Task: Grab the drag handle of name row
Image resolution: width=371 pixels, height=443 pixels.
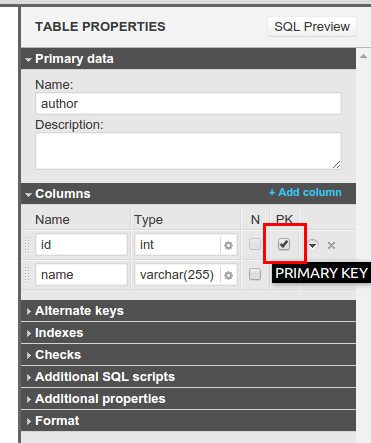Action: [x=28, y=275]
